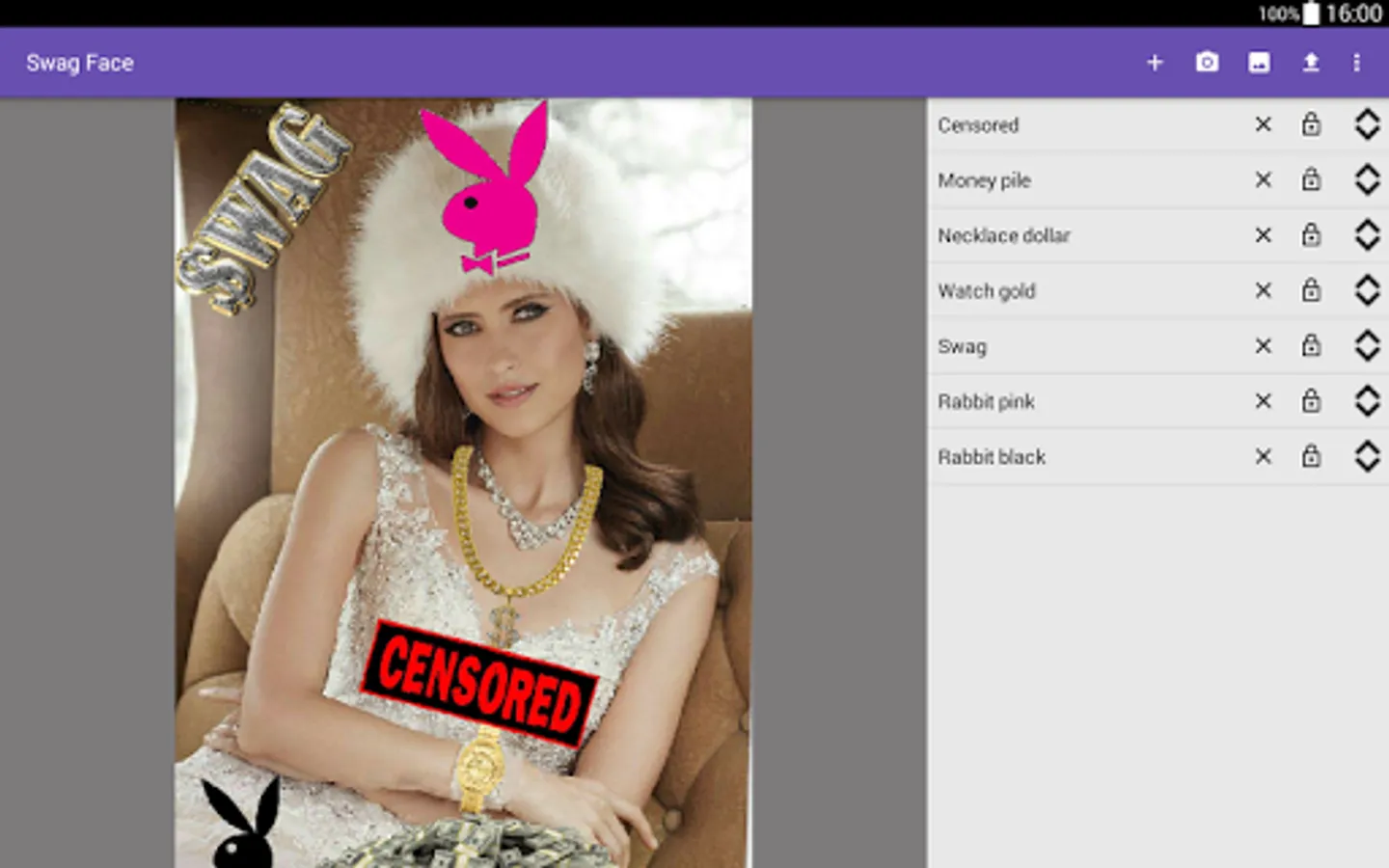This screenshot has height=868, width=1389.
Task: Select the Rabbit pink layer name
Action: pyautogui.click(x=986, y=402)
